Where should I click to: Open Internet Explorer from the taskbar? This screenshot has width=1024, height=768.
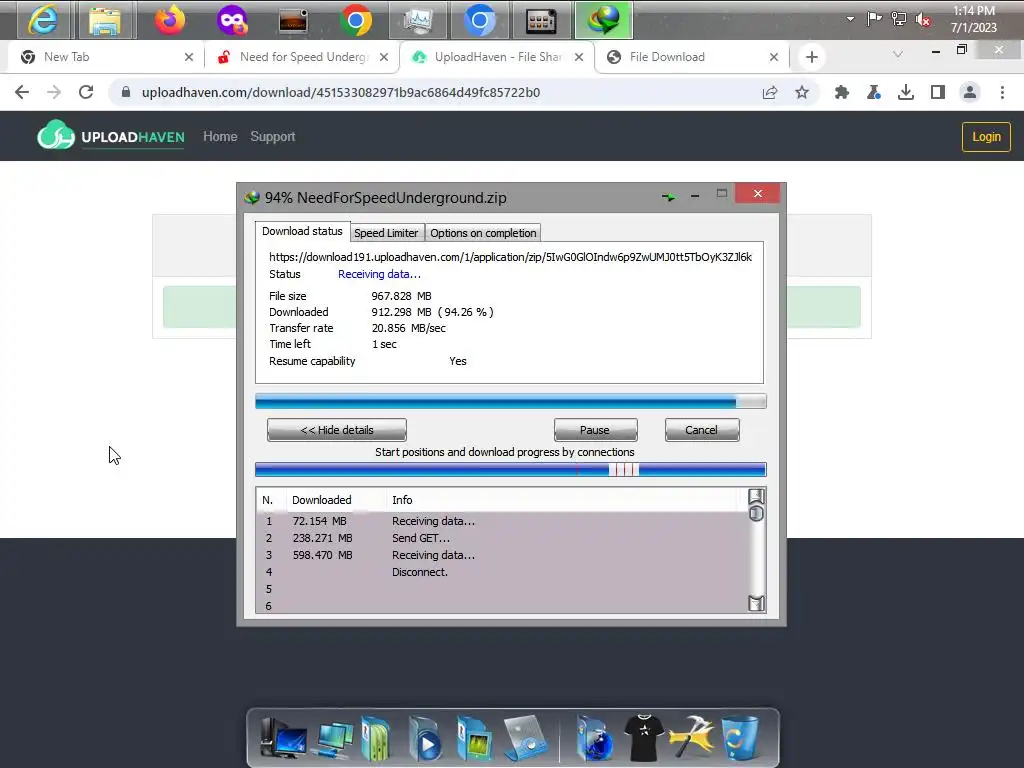(x=42, y=20)
